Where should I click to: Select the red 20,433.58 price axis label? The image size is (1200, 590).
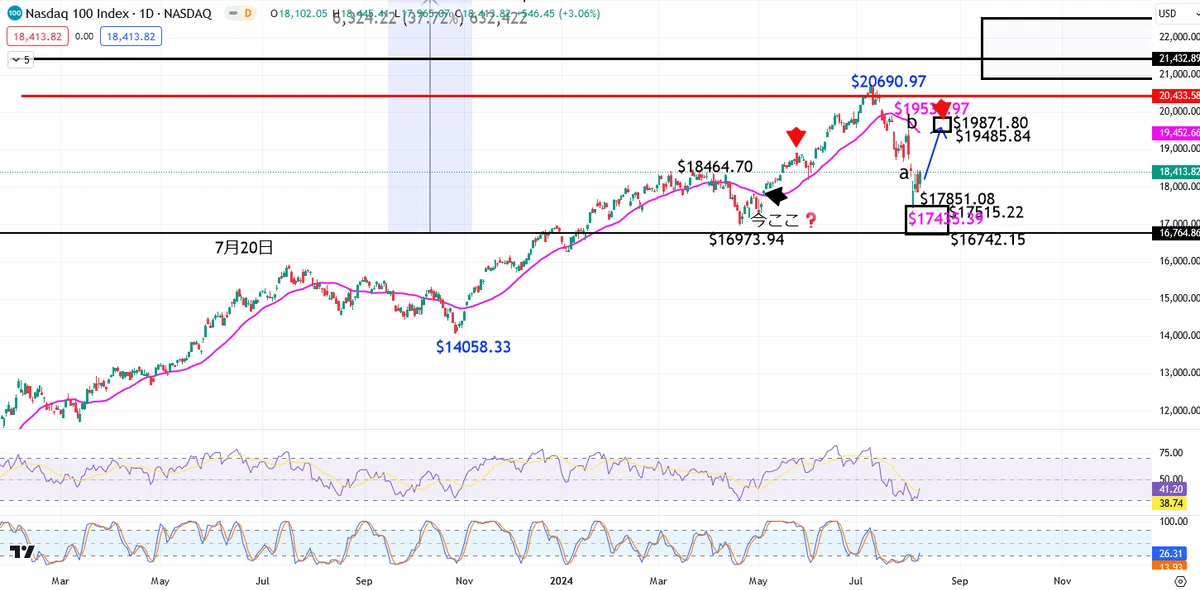coord(1175,96)
